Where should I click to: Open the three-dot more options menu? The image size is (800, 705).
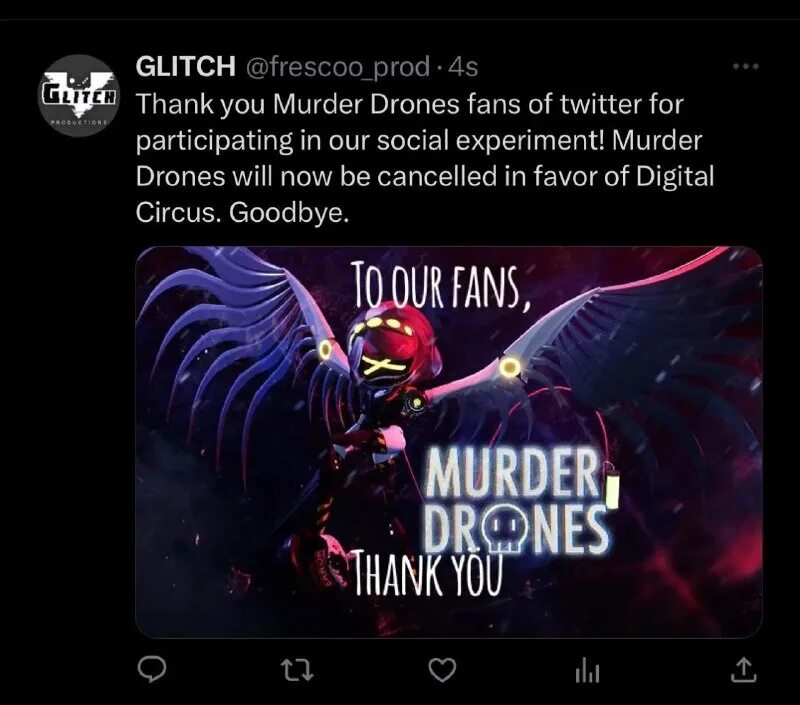pyautogui.click(x=745, y=66)
